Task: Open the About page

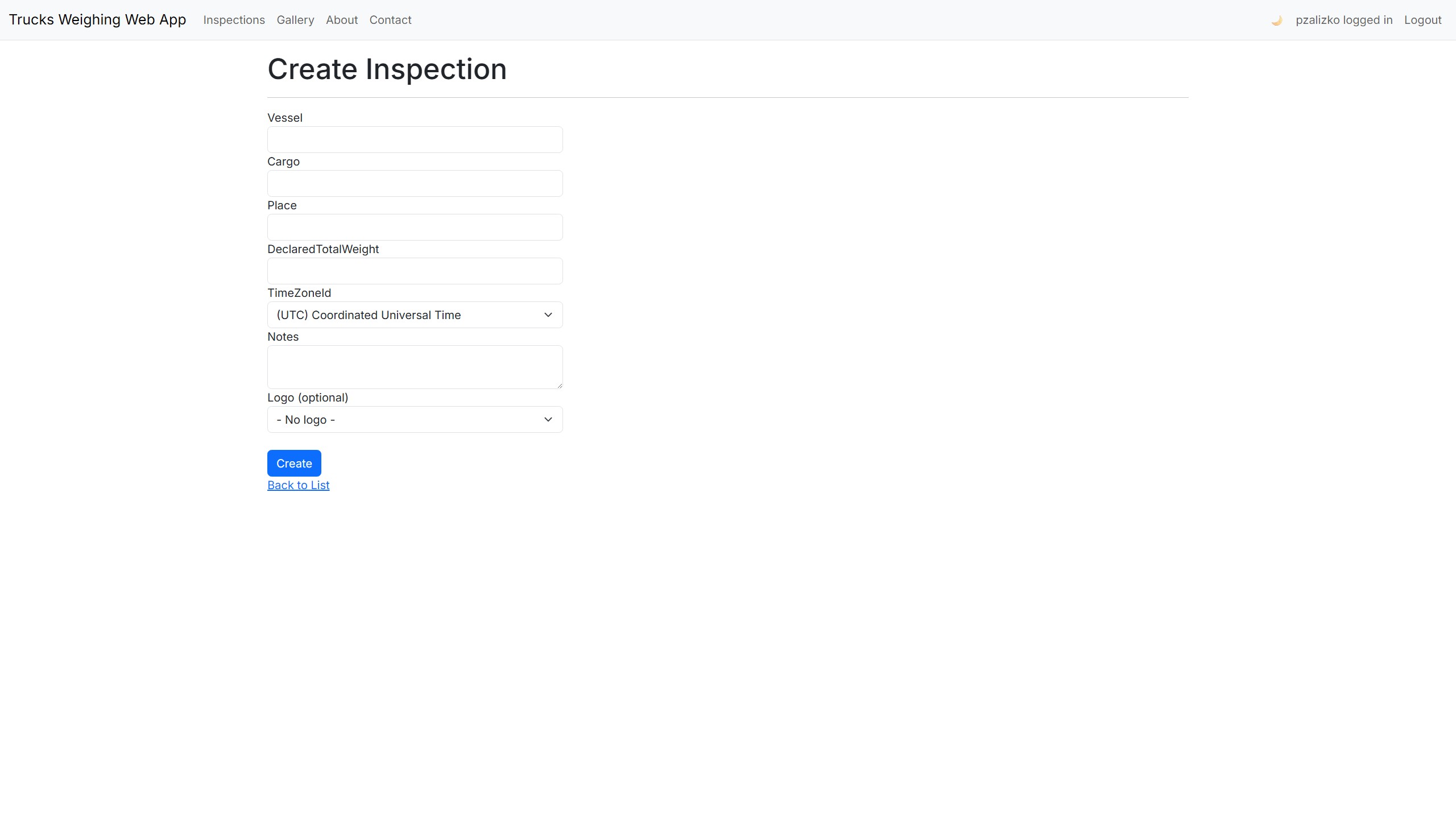Action: coord(342,20)
